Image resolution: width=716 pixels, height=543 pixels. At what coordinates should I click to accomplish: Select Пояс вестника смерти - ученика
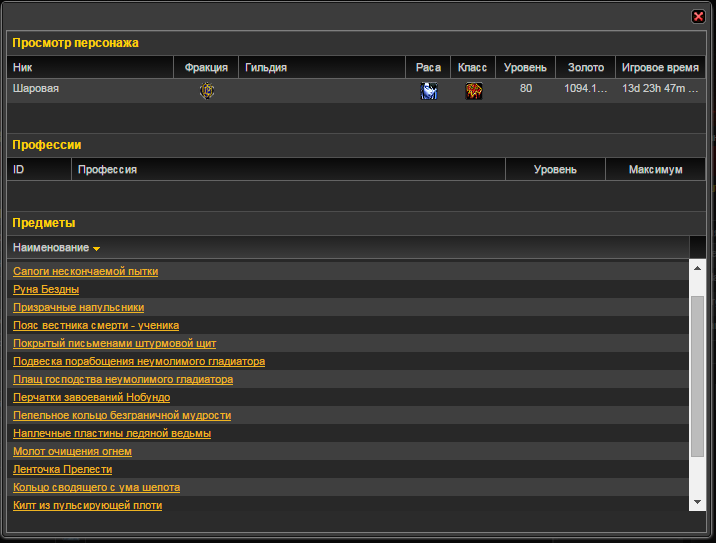(x=96, y=325)
